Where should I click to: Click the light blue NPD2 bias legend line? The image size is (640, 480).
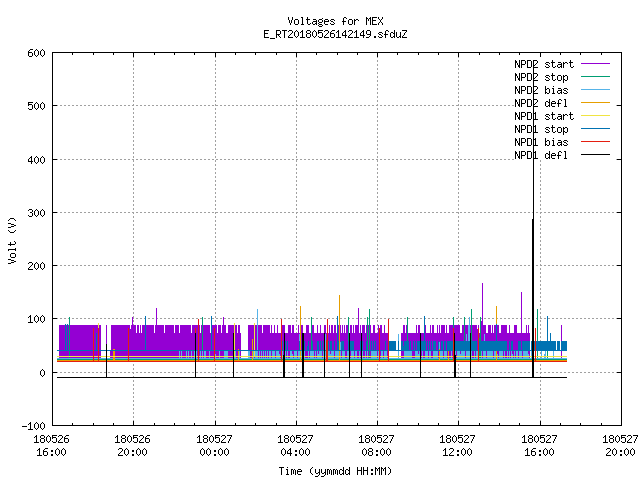click(x=595, y=90)
